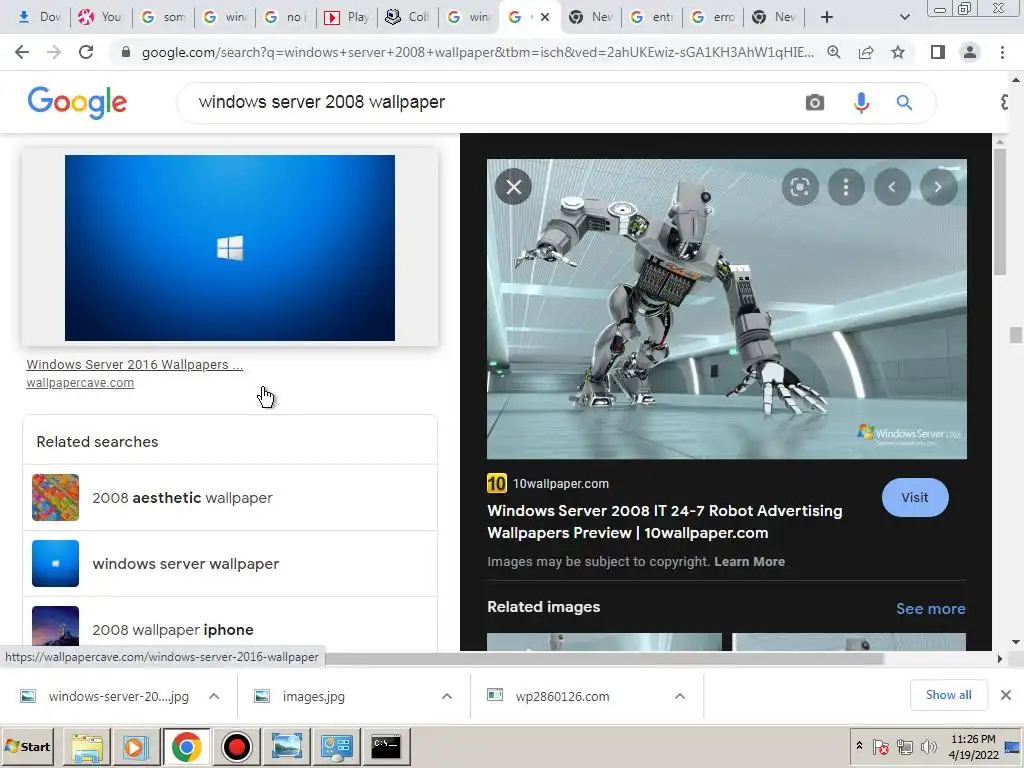Show hidden tray icons arrow

tap(859, 746)
